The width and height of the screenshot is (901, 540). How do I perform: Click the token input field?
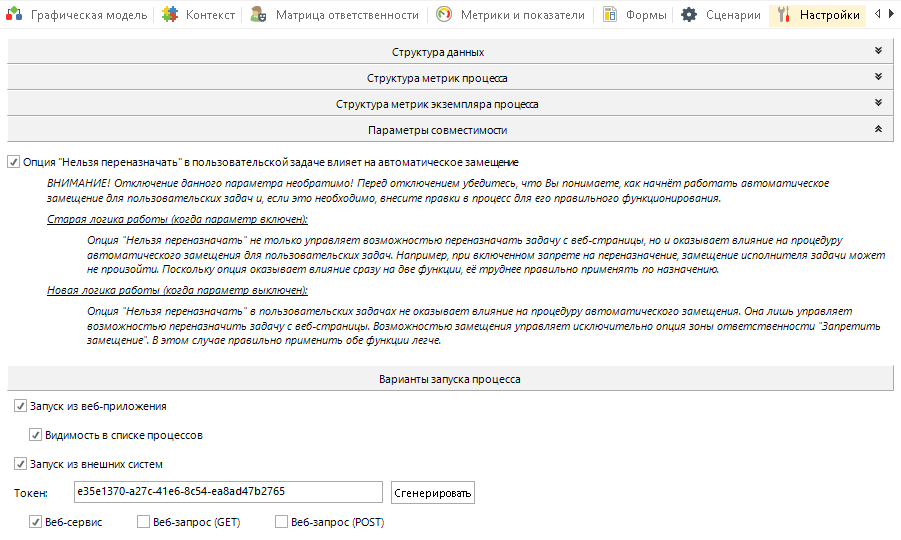(x=228, y=492)
